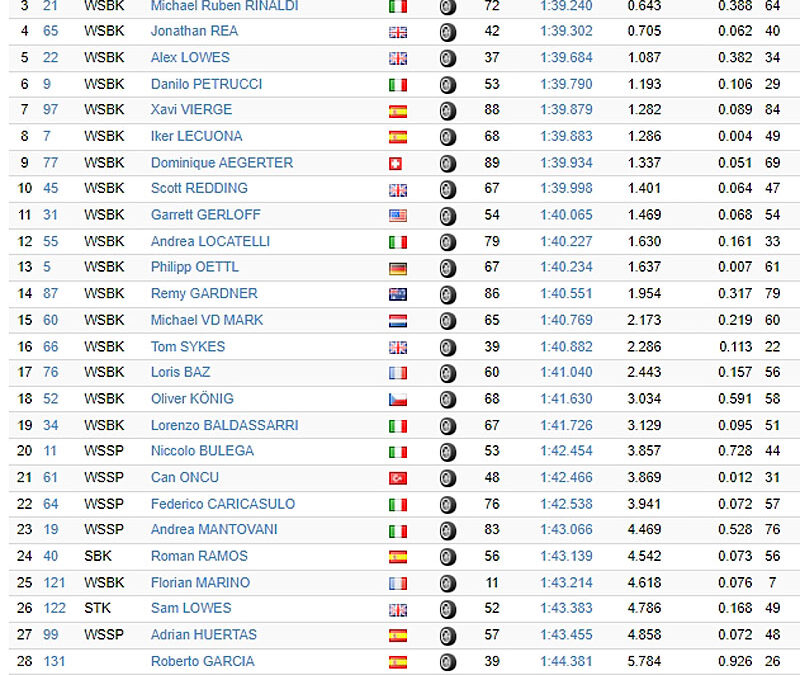Click the Italian flag beside Lorenzo BALDASSARRI
This screenshot has width=800, height=675.
[x=398, y=426]
